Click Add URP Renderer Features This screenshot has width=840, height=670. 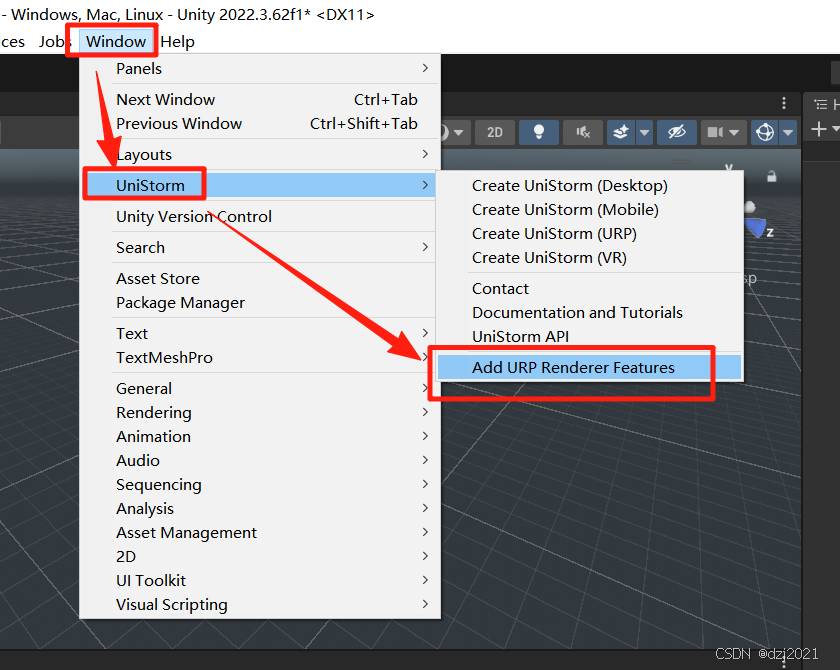(x=589, y=367)
